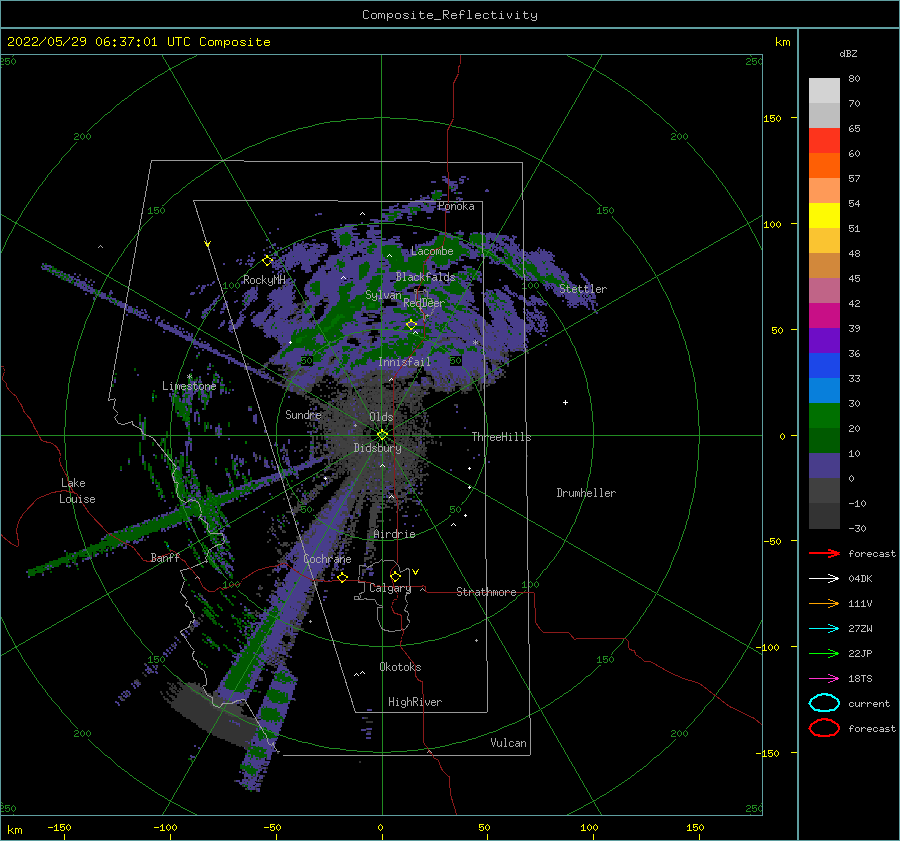This screenshot has width=900, height=841.
Task: Click the RedDeer label on the map
Action: pyautogui.click(x=424, y=303)
